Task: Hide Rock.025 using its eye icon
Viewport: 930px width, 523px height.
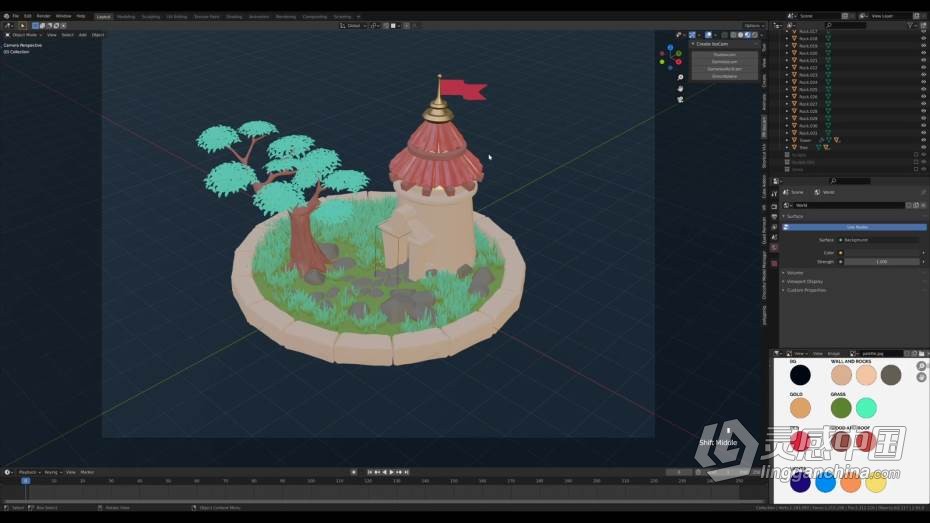Action: coord(923,90)
